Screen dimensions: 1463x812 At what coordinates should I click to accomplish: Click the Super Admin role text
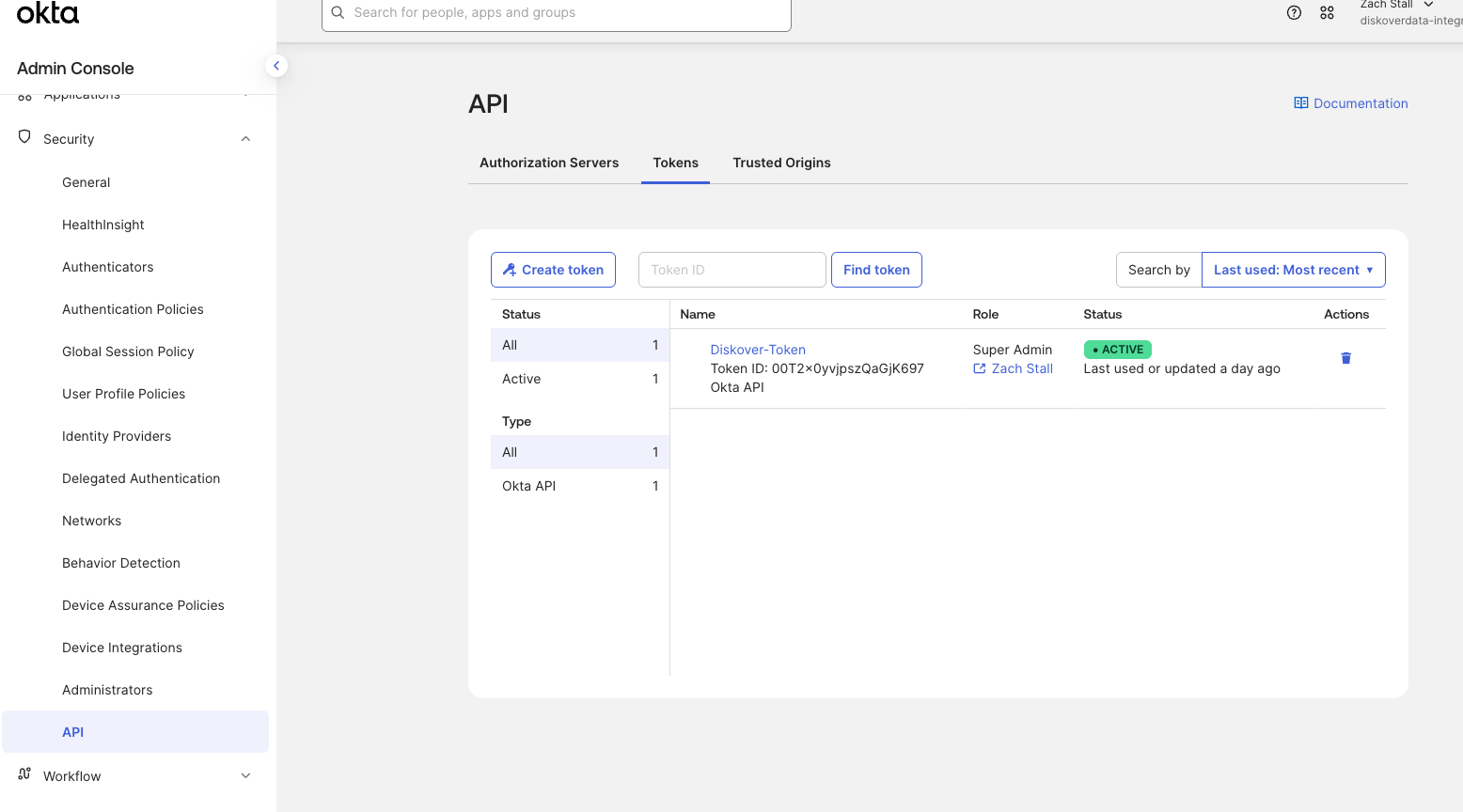pos(1013,350)
